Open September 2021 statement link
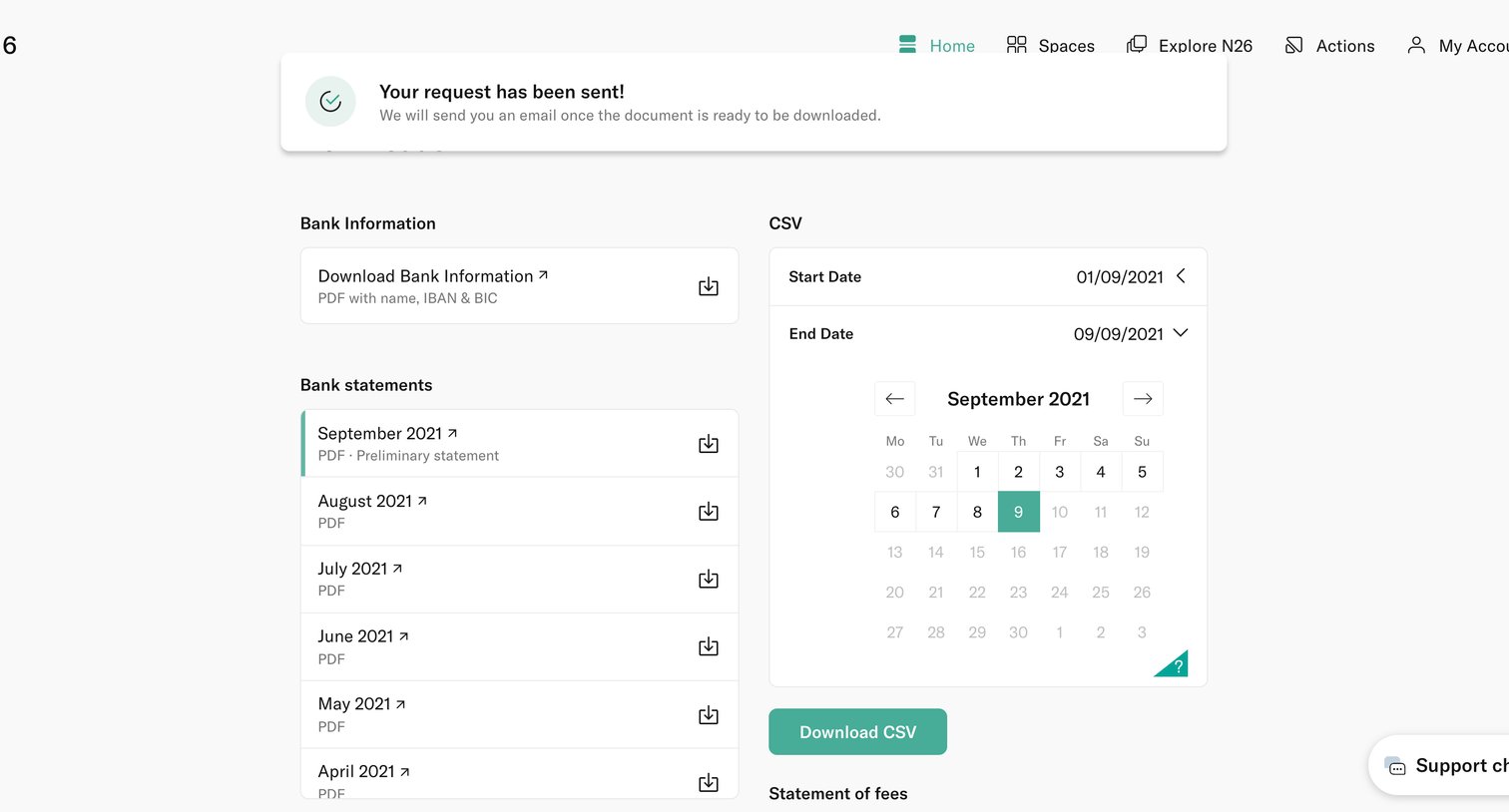The width and height of the screenshot is (1509, 812). (387, 434)
